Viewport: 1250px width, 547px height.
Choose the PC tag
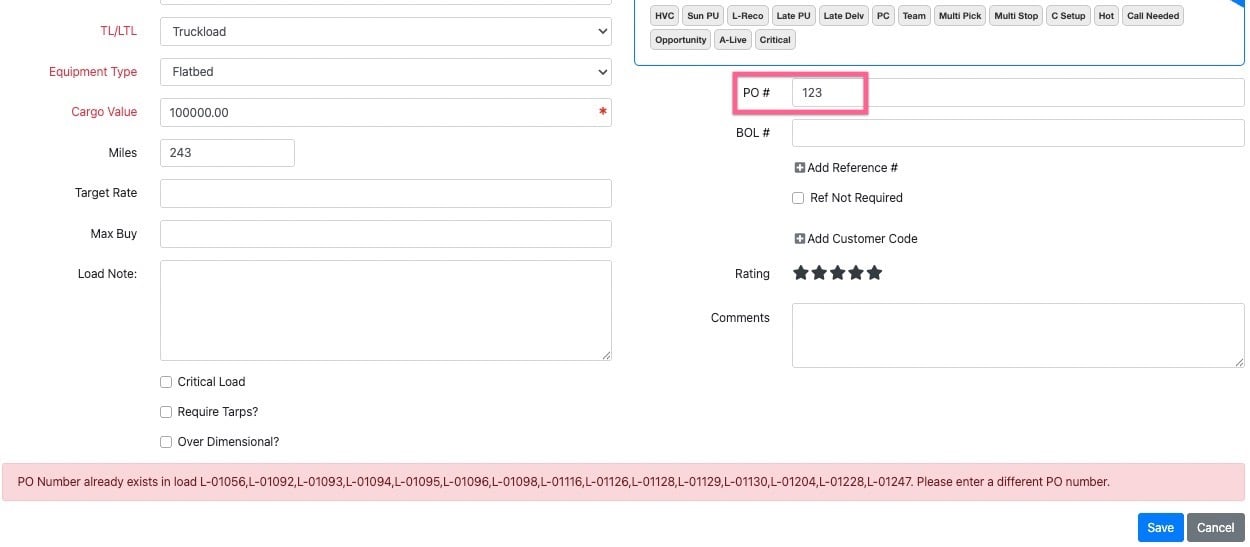point(883,16)
